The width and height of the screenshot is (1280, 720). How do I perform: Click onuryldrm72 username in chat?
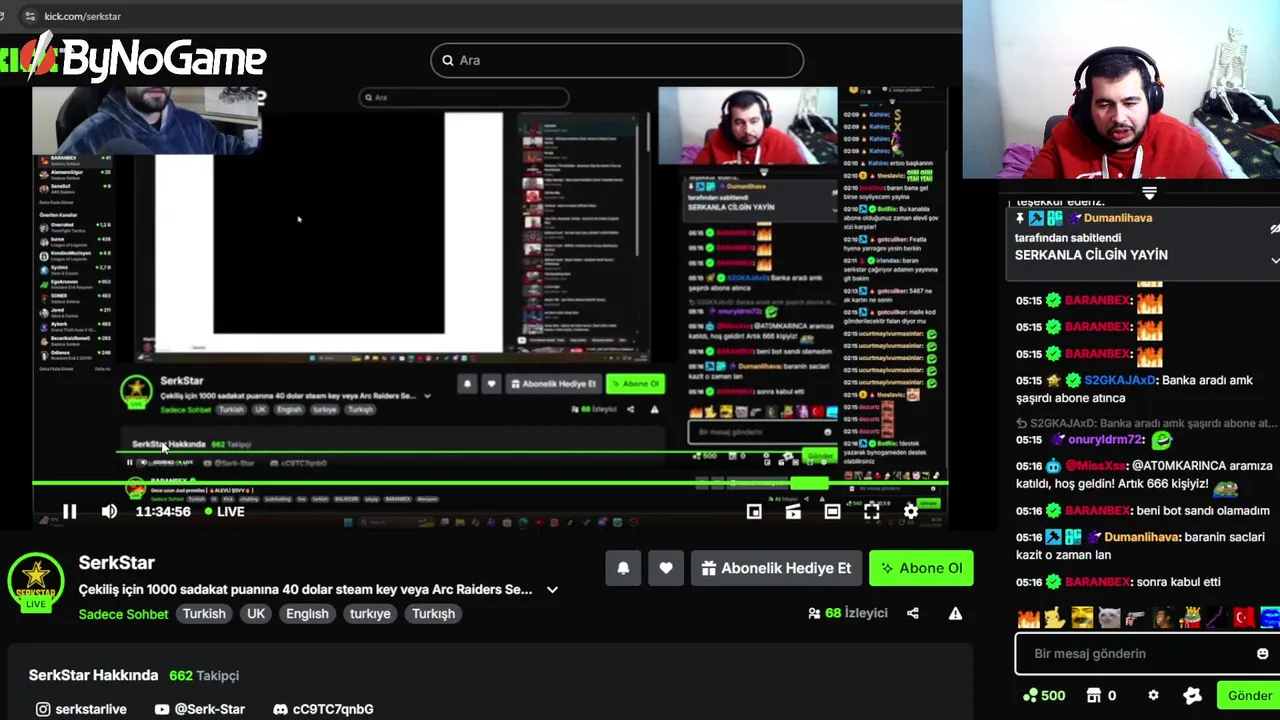click(1104, 439)
